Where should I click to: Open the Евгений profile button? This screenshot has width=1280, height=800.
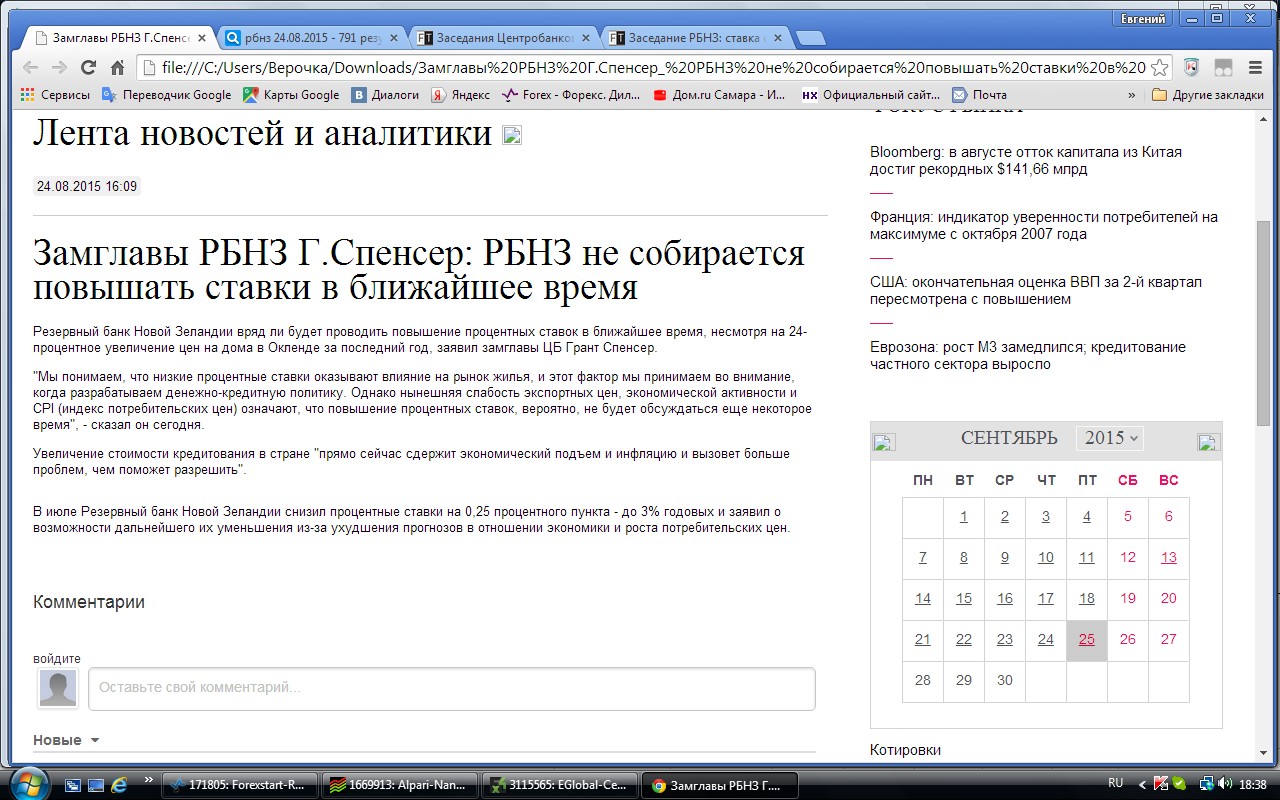pyautogui.click(x=1143, y=19)
